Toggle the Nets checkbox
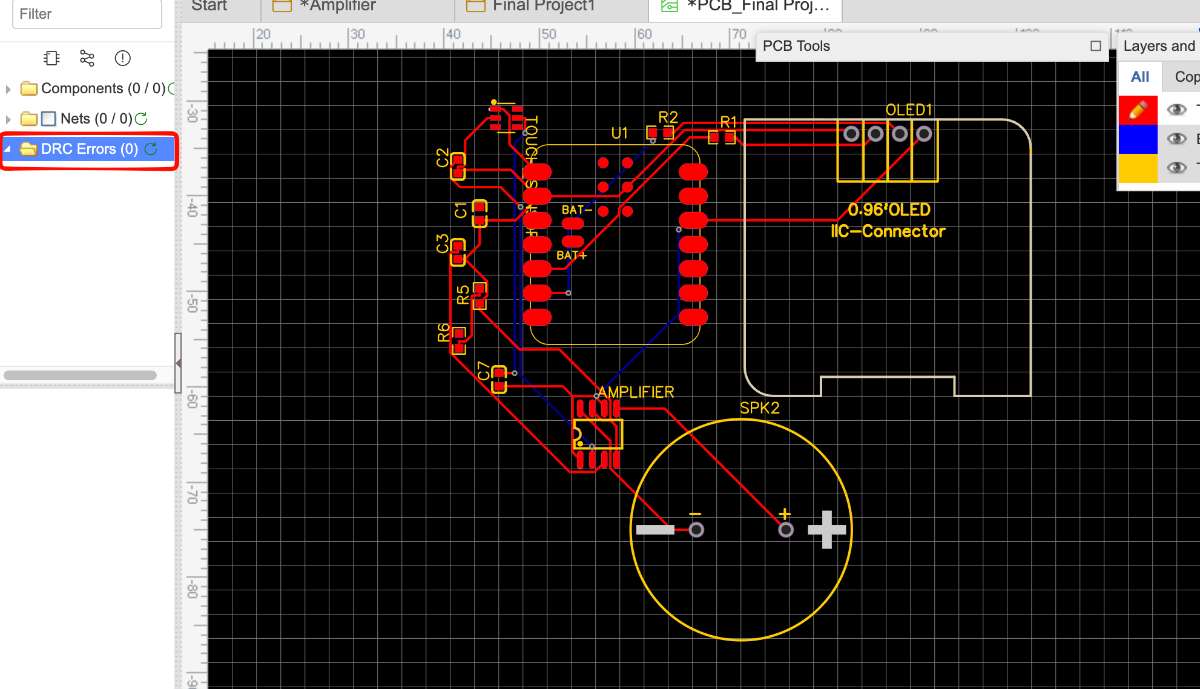The height and width of the screenshot is (689, 1200). (48, 119)
